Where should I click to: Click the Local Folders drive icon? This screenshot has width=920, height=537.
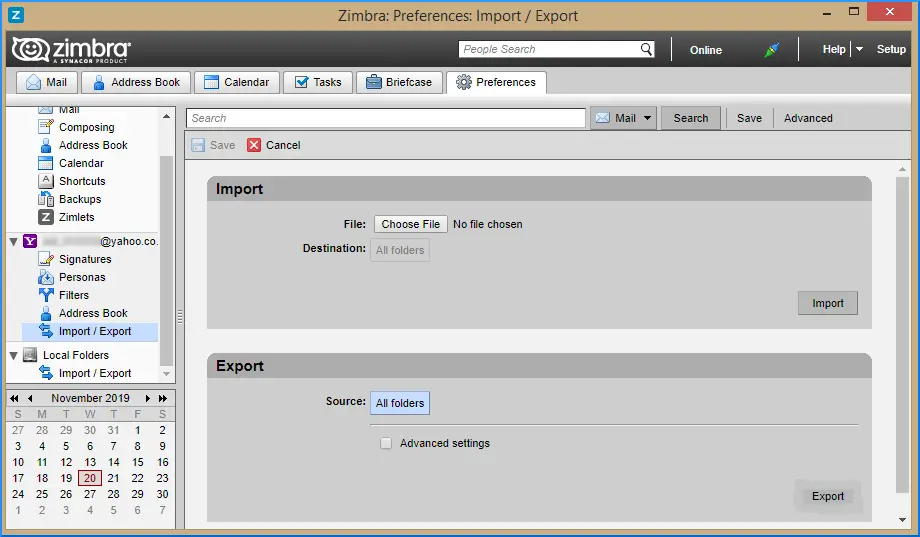(30, 355)
